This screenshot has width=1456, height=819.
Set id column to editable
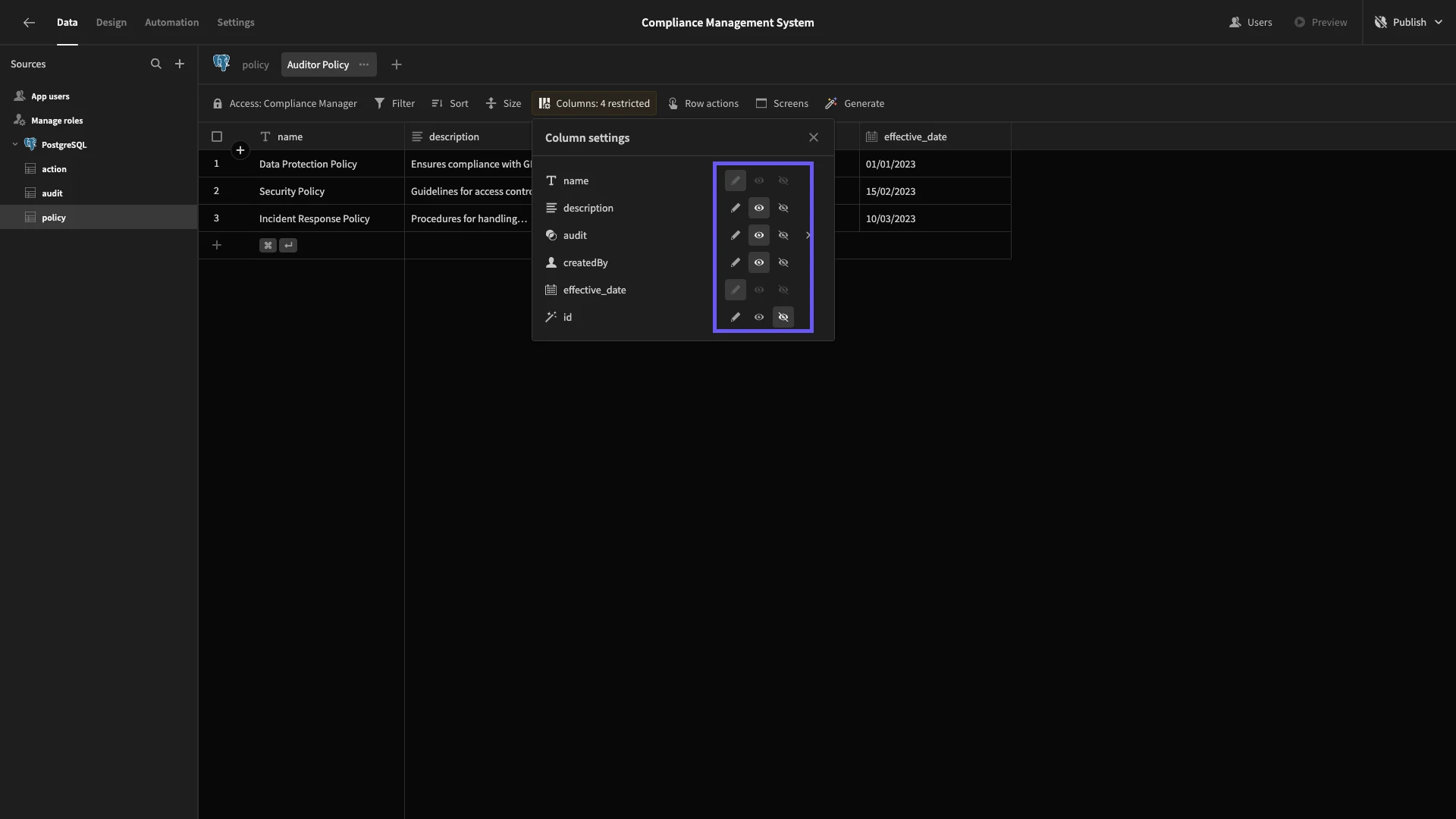(735, 318)
